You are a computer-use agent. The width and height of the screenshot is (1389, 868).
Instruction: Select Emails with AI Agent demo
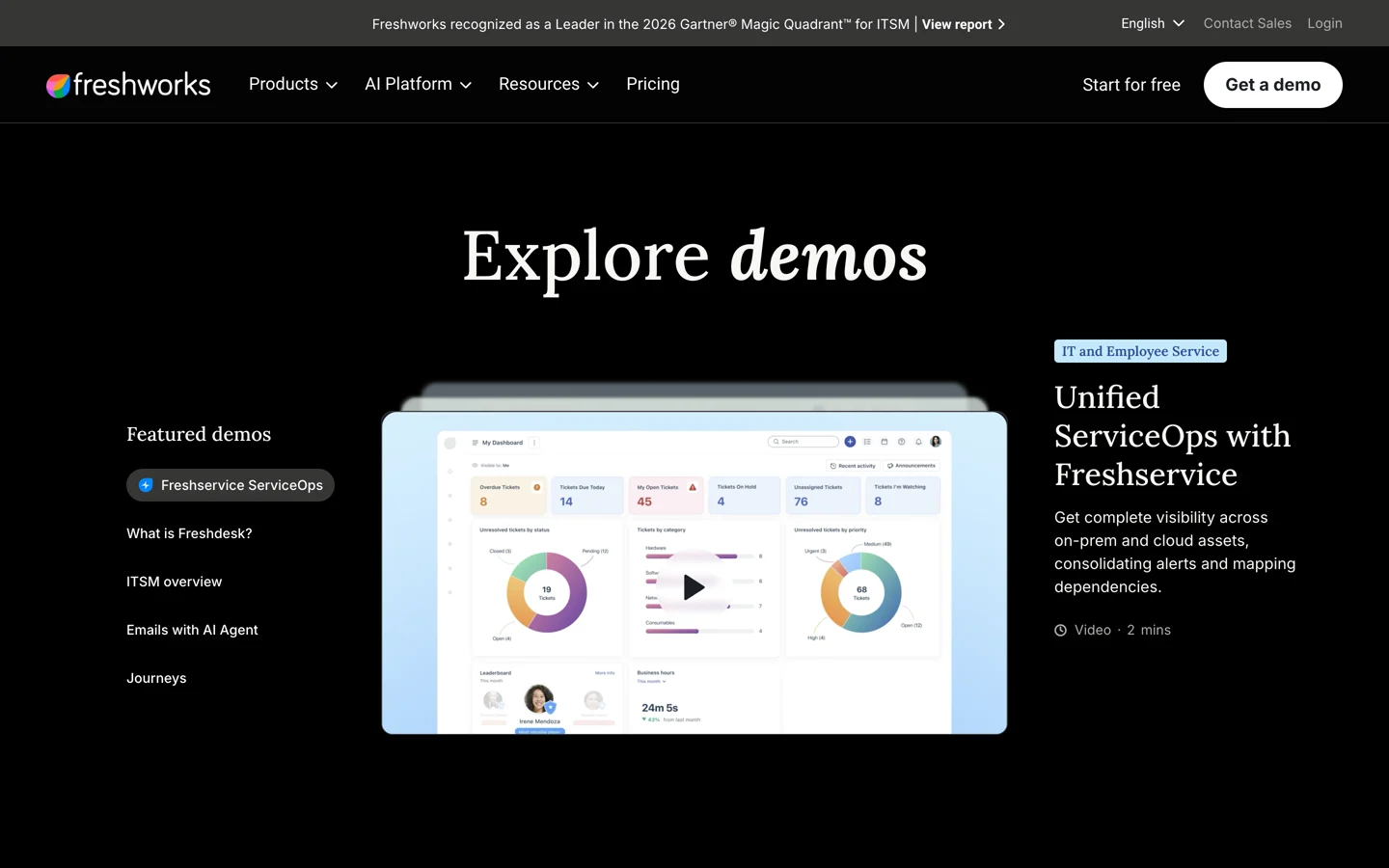[x=192, y=630]
